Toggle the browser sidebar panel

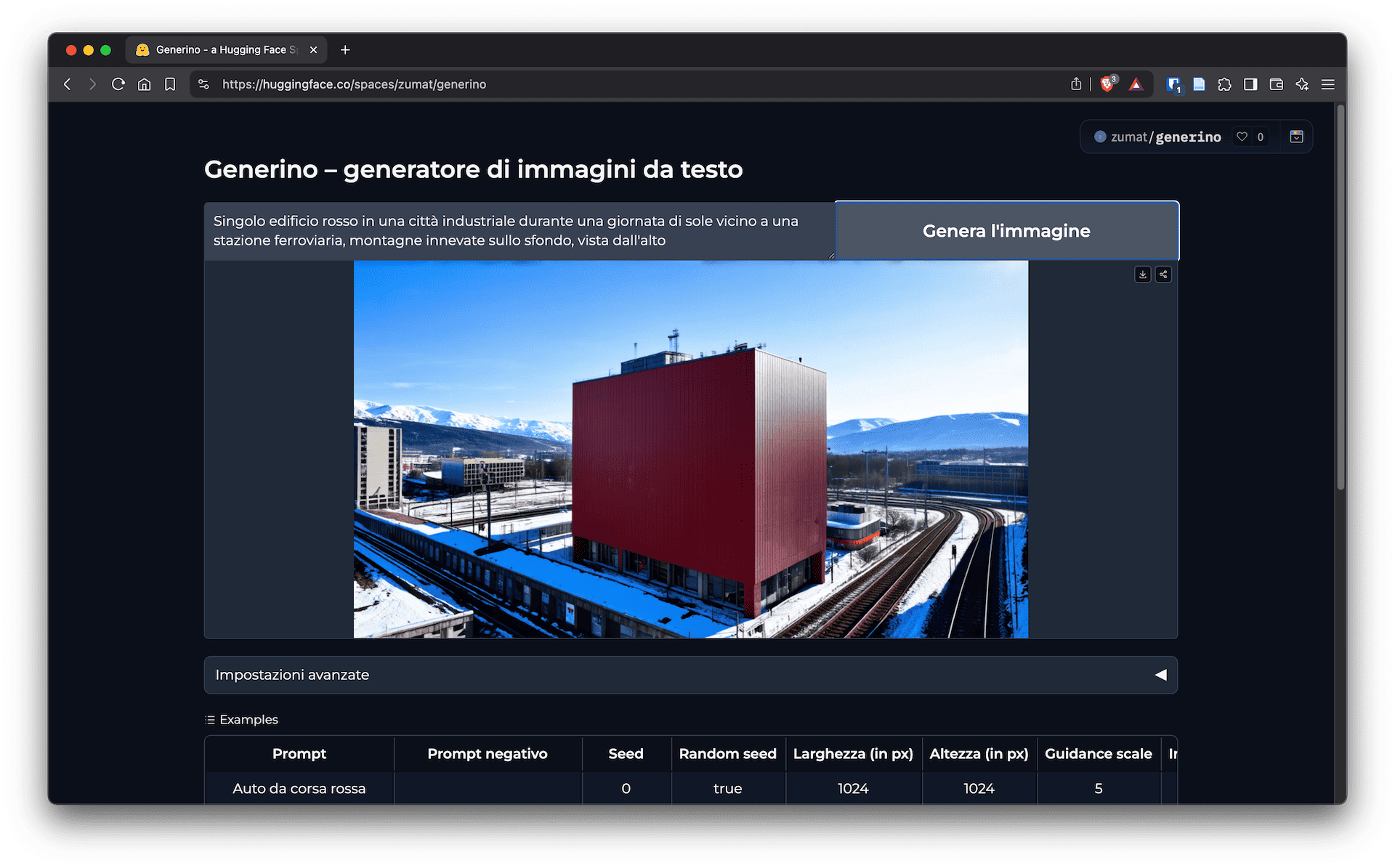pos(1250,84)
